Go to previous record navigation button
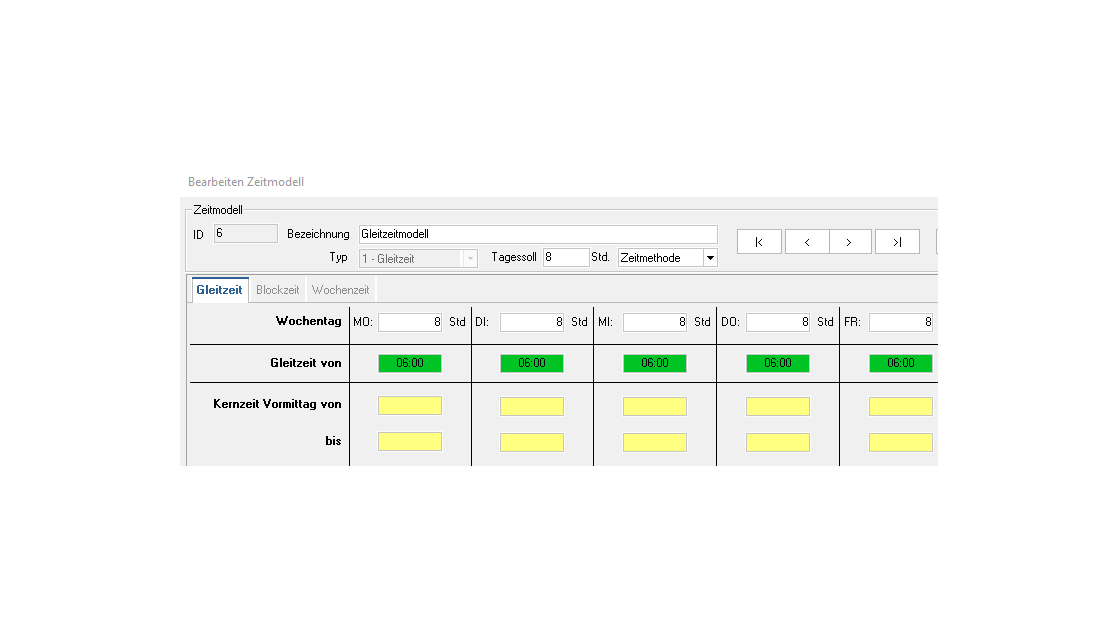The image size is (1117, 633). [x=807, y=242]
